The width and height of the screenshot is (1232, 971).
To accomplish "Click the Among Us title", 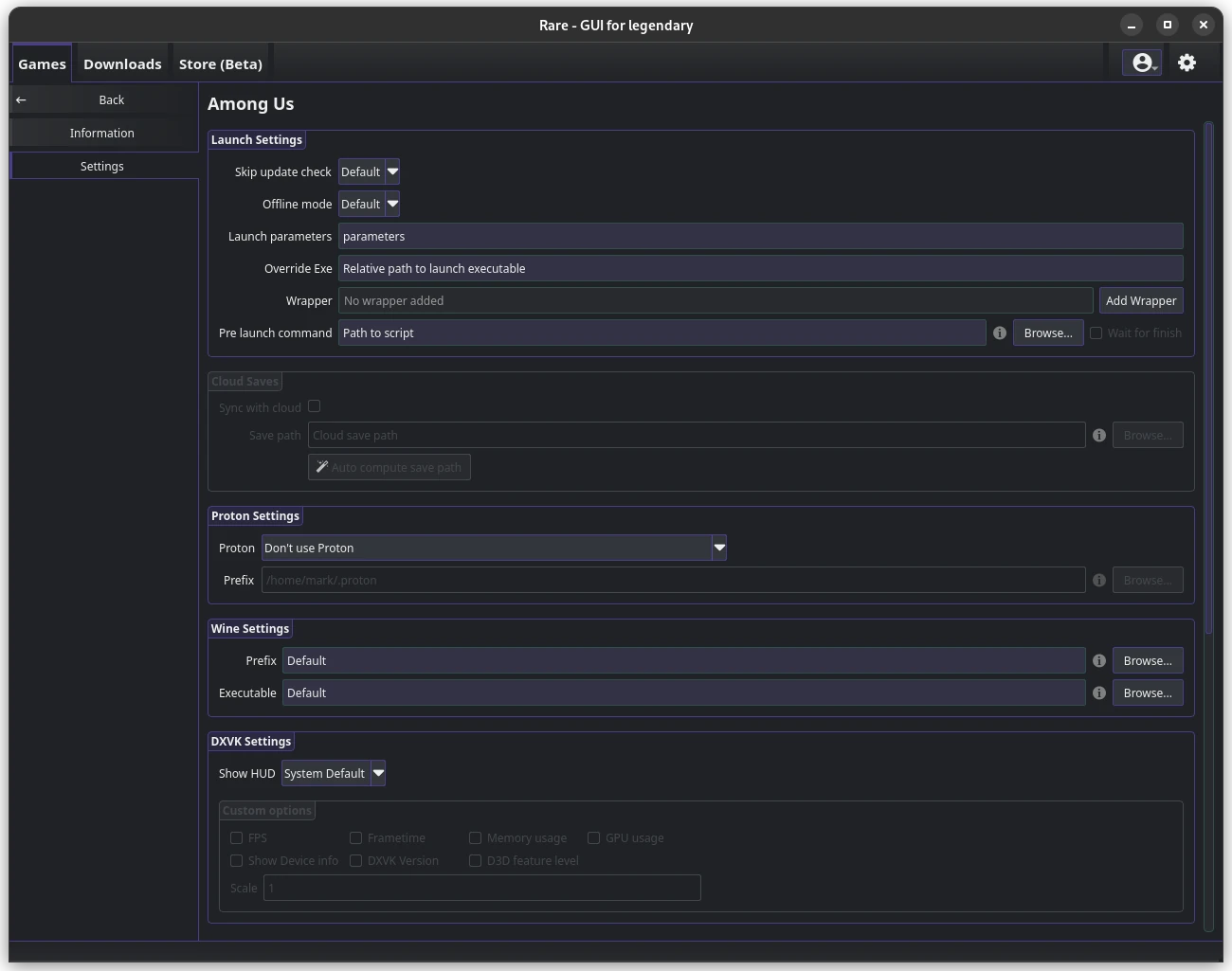I will 251,104.
